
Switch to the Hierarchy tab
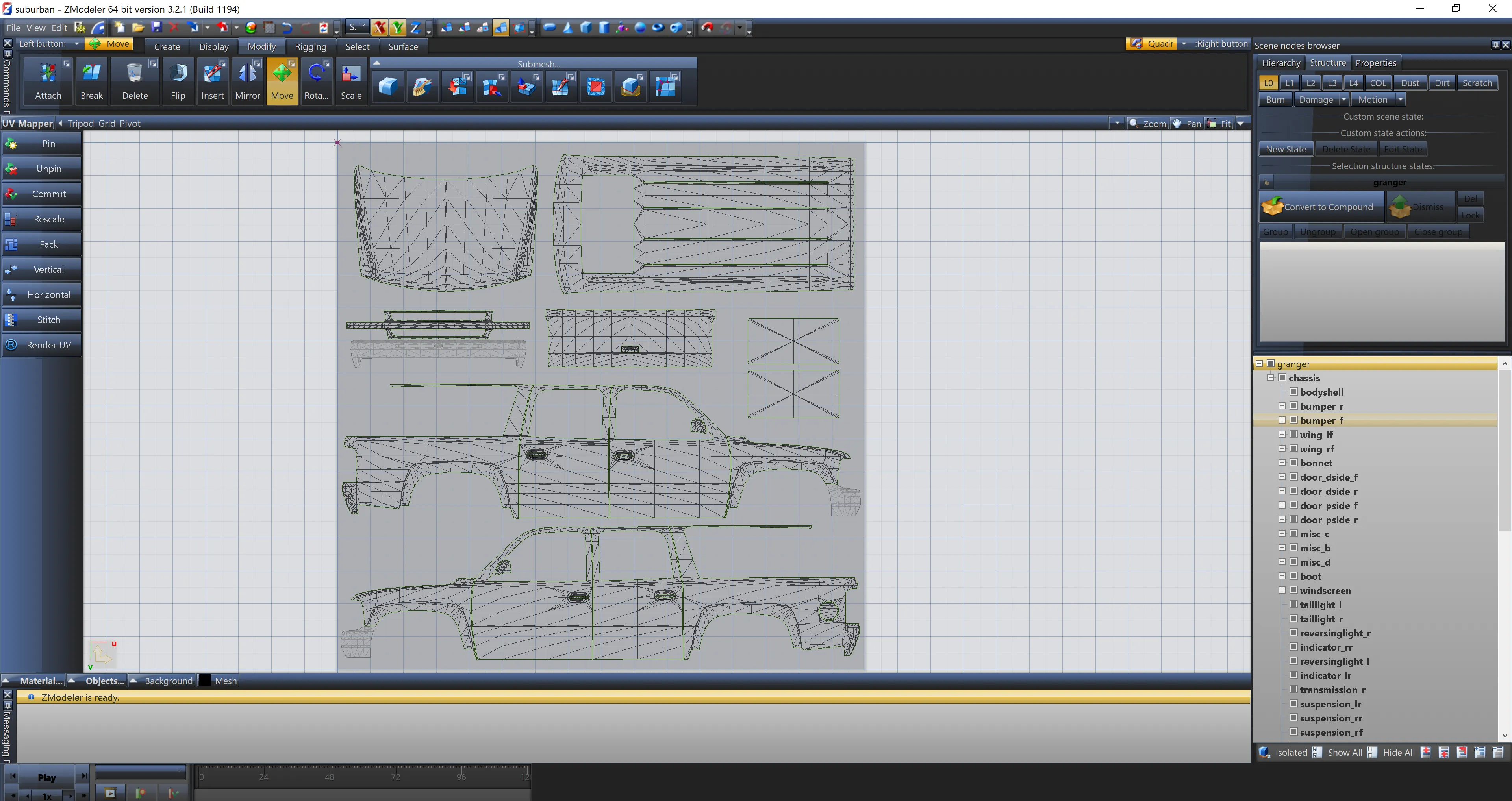pyautogui.click(x=1281, y=63)
